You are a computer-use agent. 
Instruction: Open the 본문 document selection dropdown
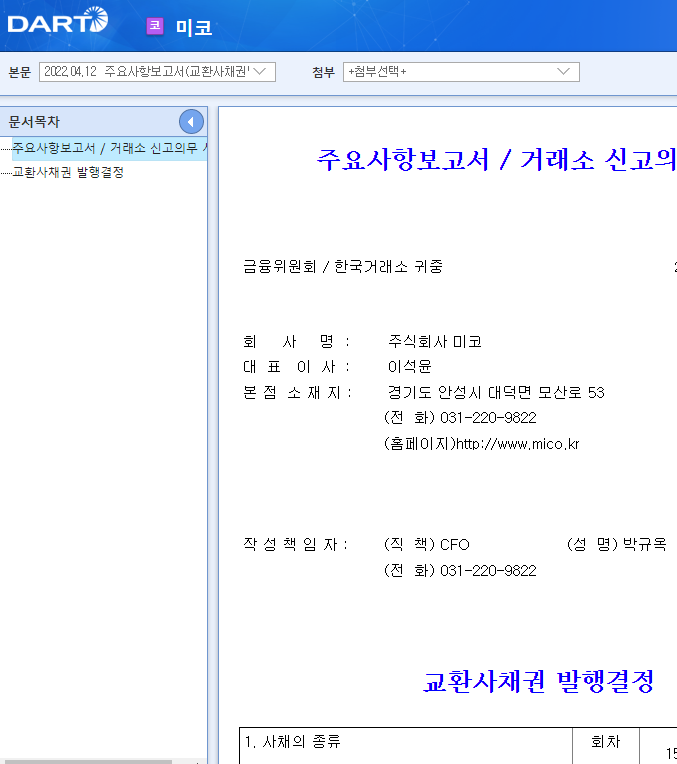coord(157,72)
